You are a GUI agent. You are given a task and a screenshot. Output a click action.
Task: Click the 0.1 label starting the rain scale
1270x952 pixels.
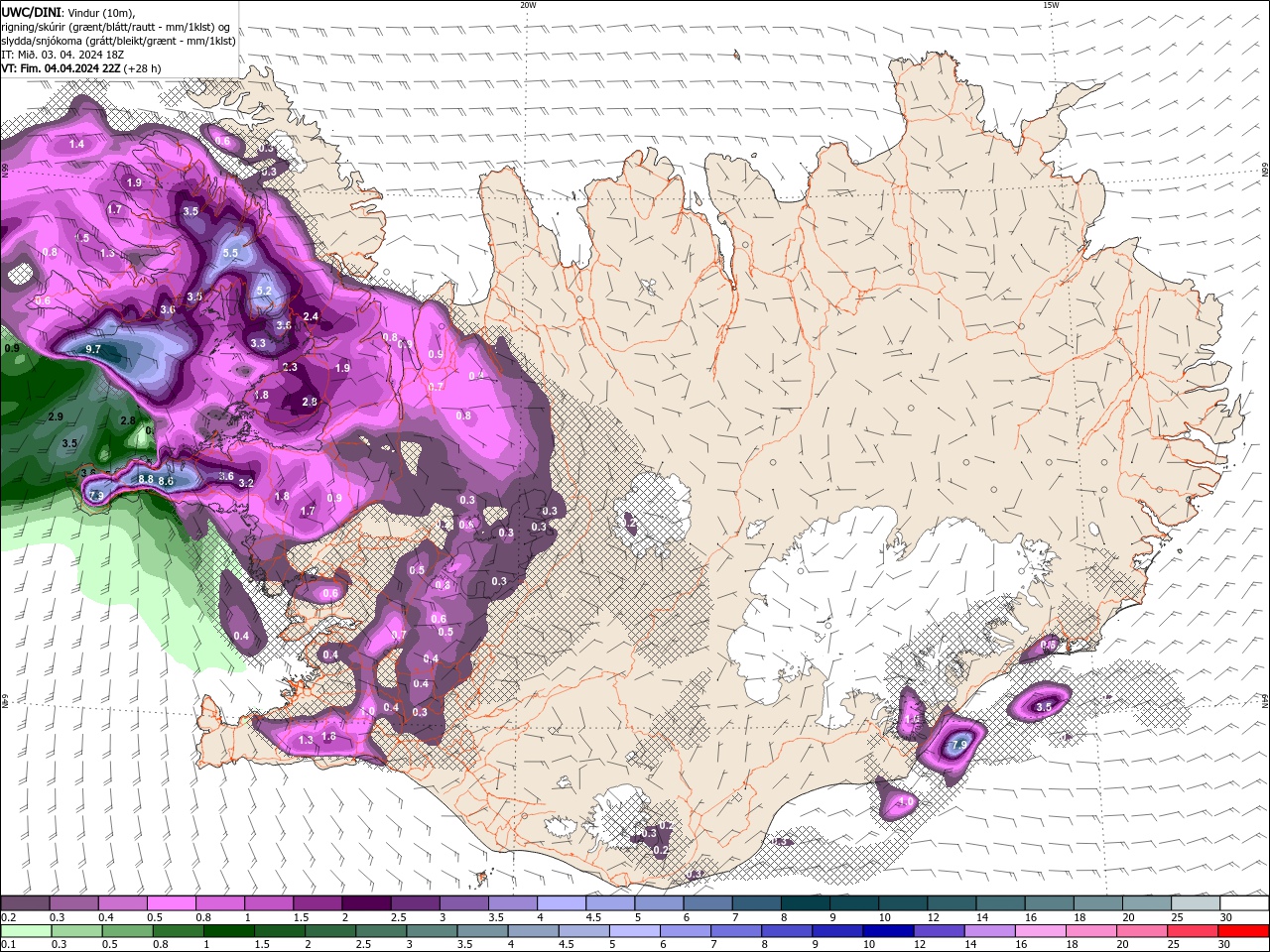tap(9, 944)
